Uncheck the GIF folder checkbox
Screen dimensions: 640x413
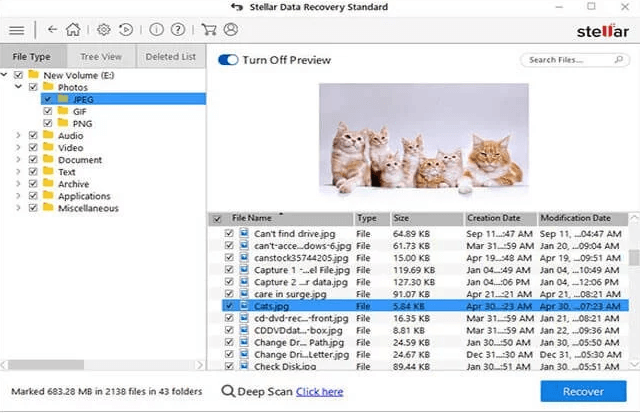point(48,111)
